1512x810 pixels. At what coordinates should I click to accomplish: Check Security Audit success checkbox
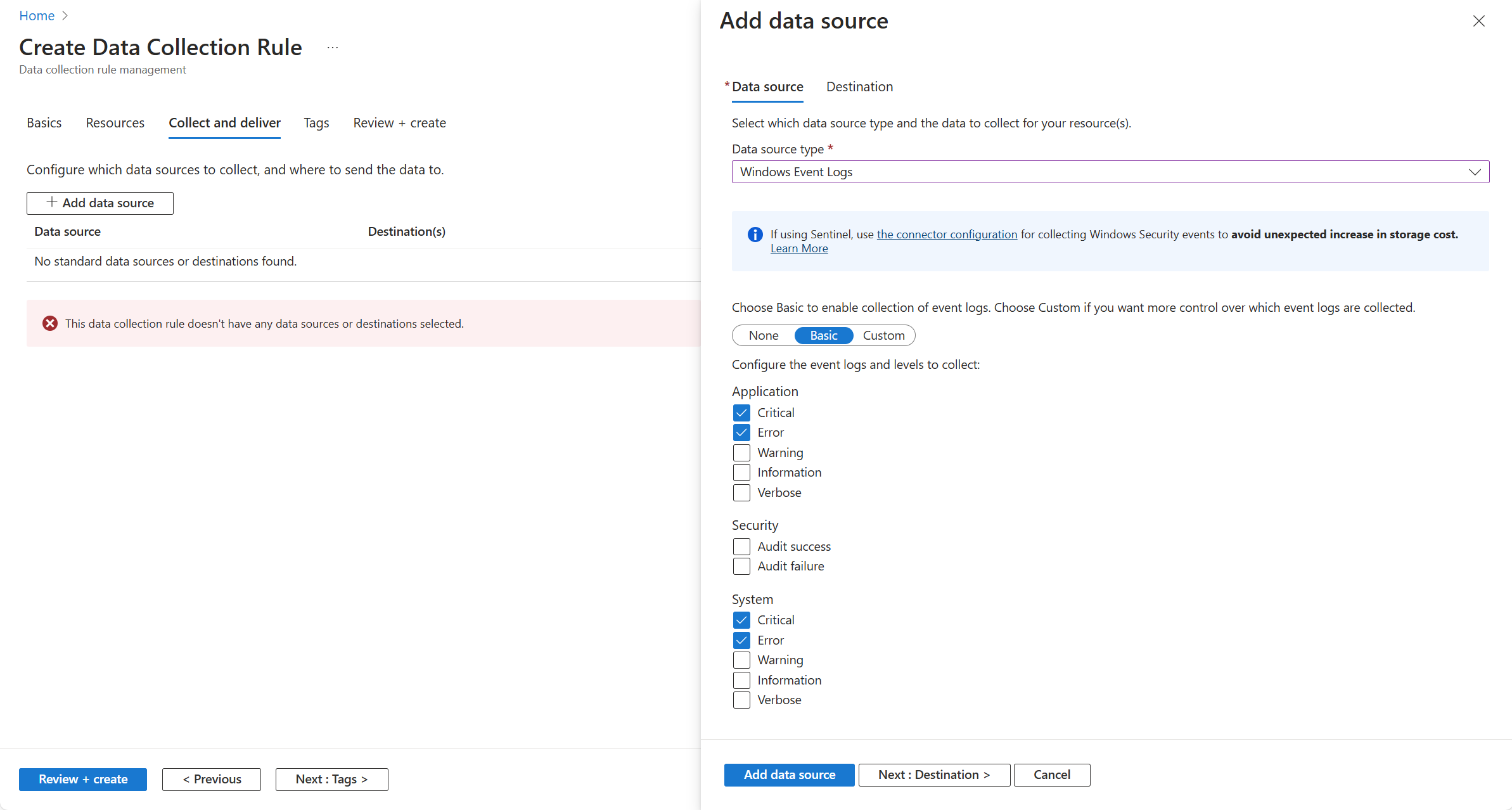pos(741,546)
